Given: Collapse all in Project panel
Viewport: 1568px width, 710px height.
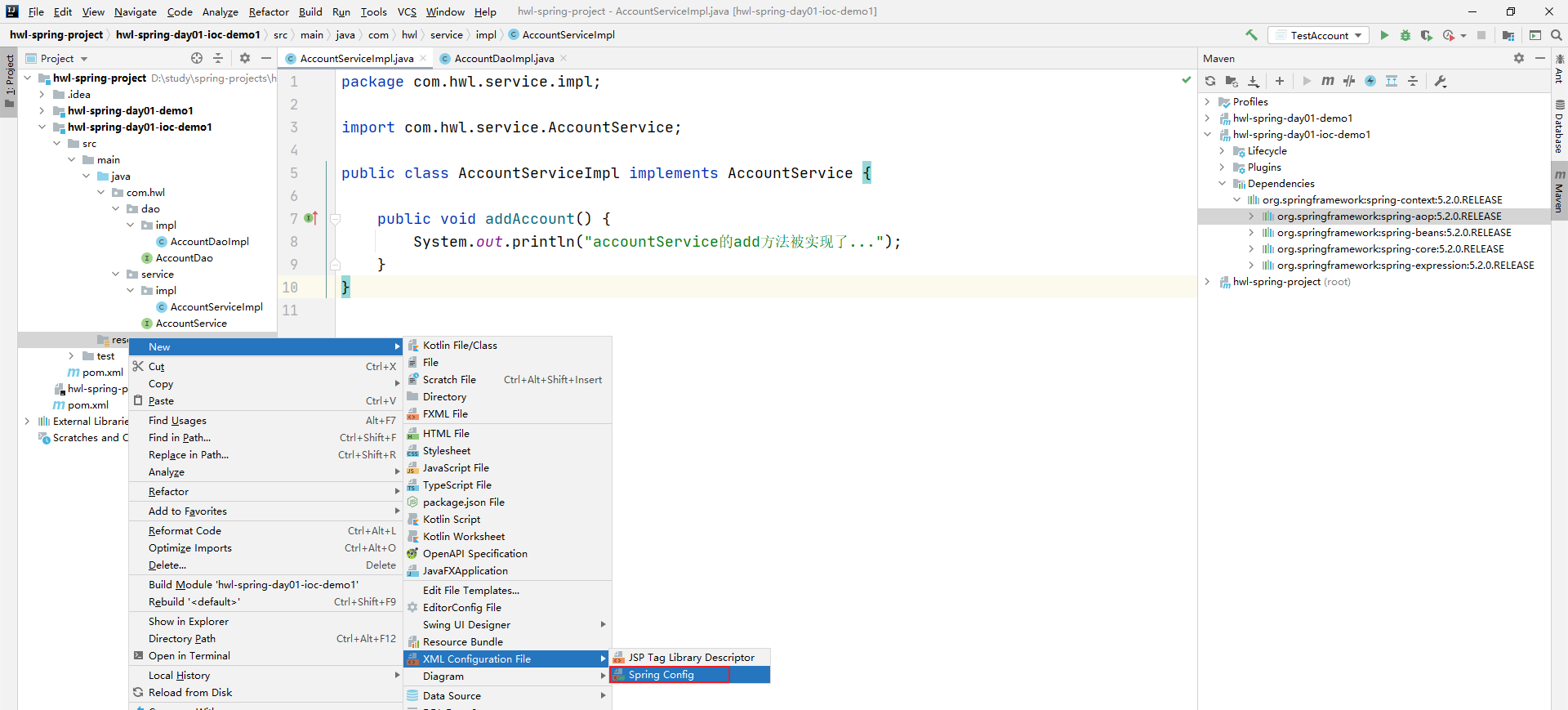Looking at the screenshot, I should pos(218,58).
